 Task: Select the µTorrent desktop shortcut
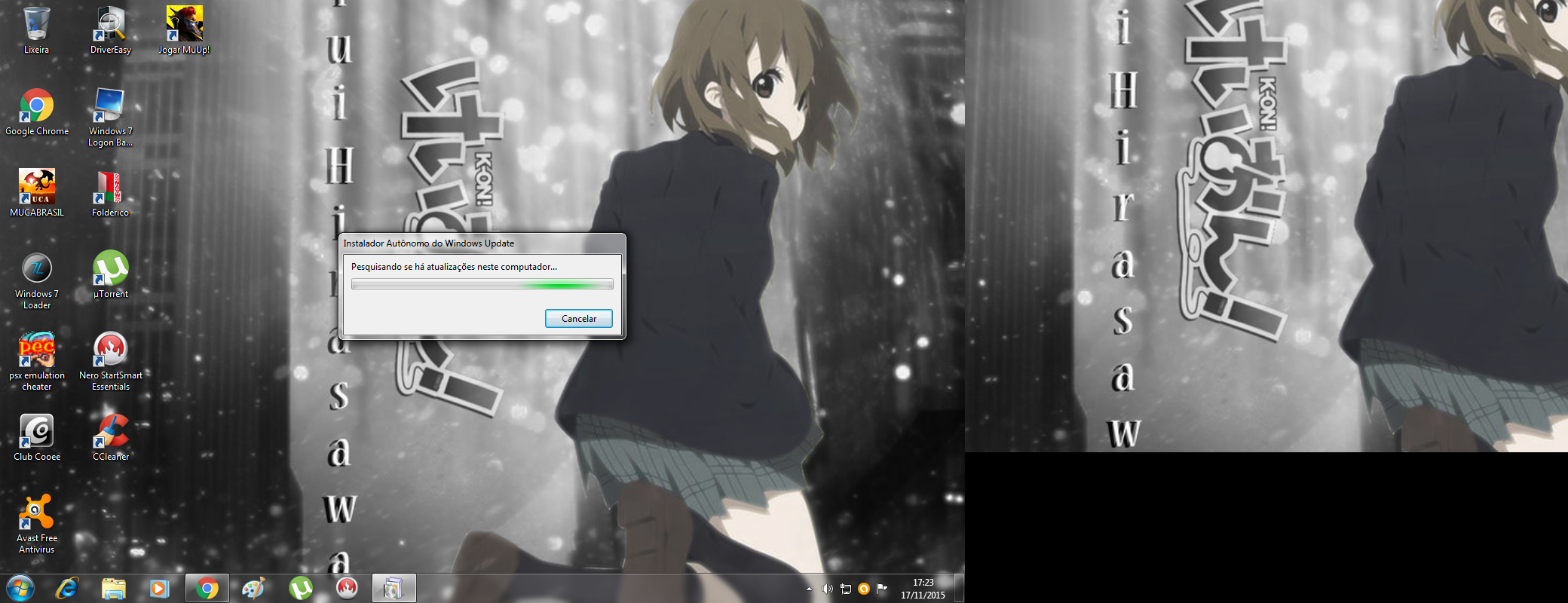click(110, 270)
